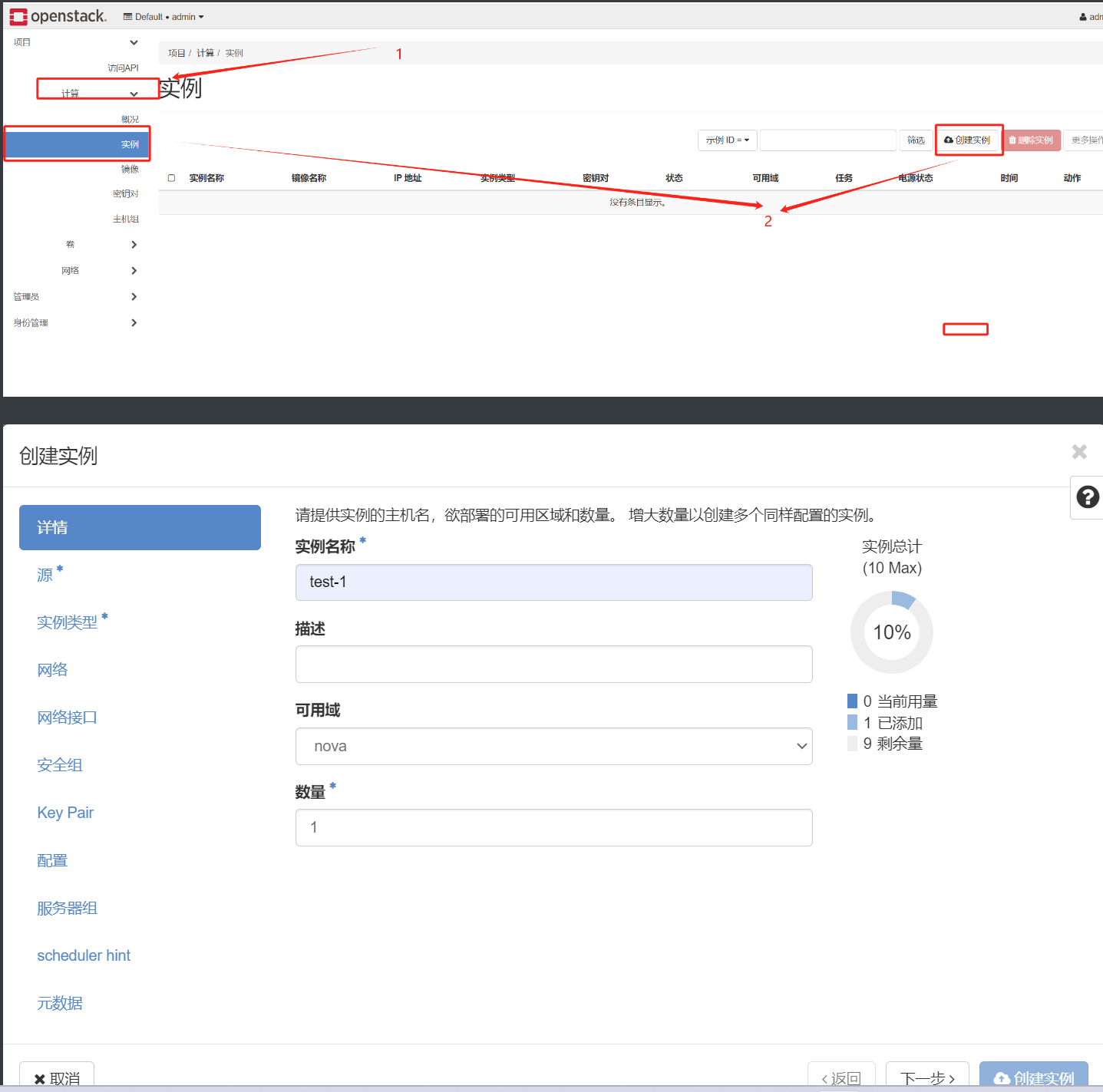Select the Key Pair wizard tab

point(65,813)
